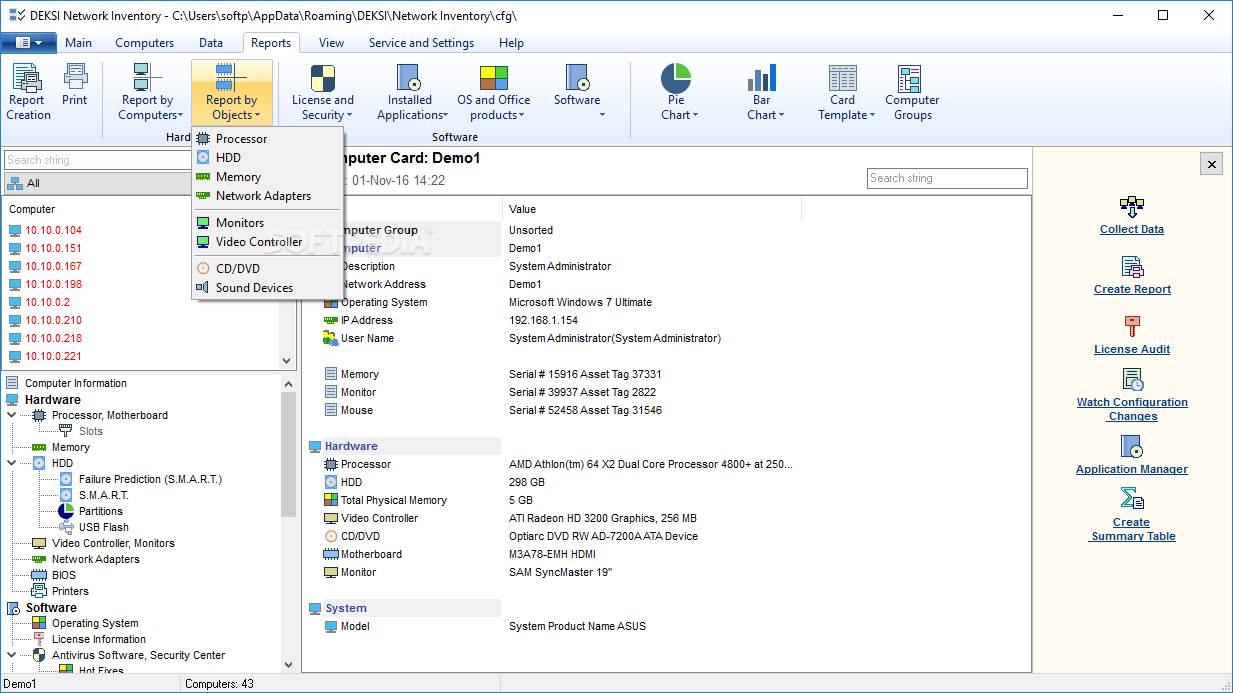Image resolution: width=1233 pixels, height=693 pixels.
Task: Open License and Security reports dropdown
Action: [x=323, y=92]
